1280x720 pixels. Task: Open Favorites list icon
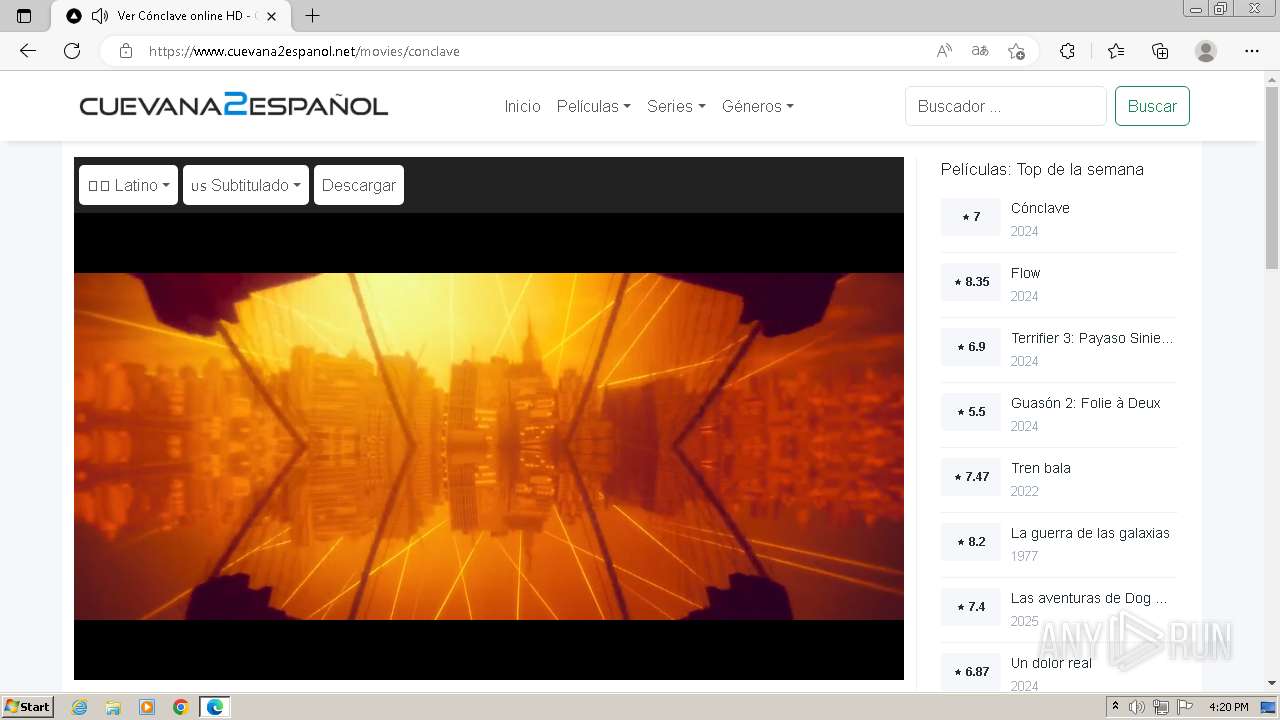coord(1116,51)
